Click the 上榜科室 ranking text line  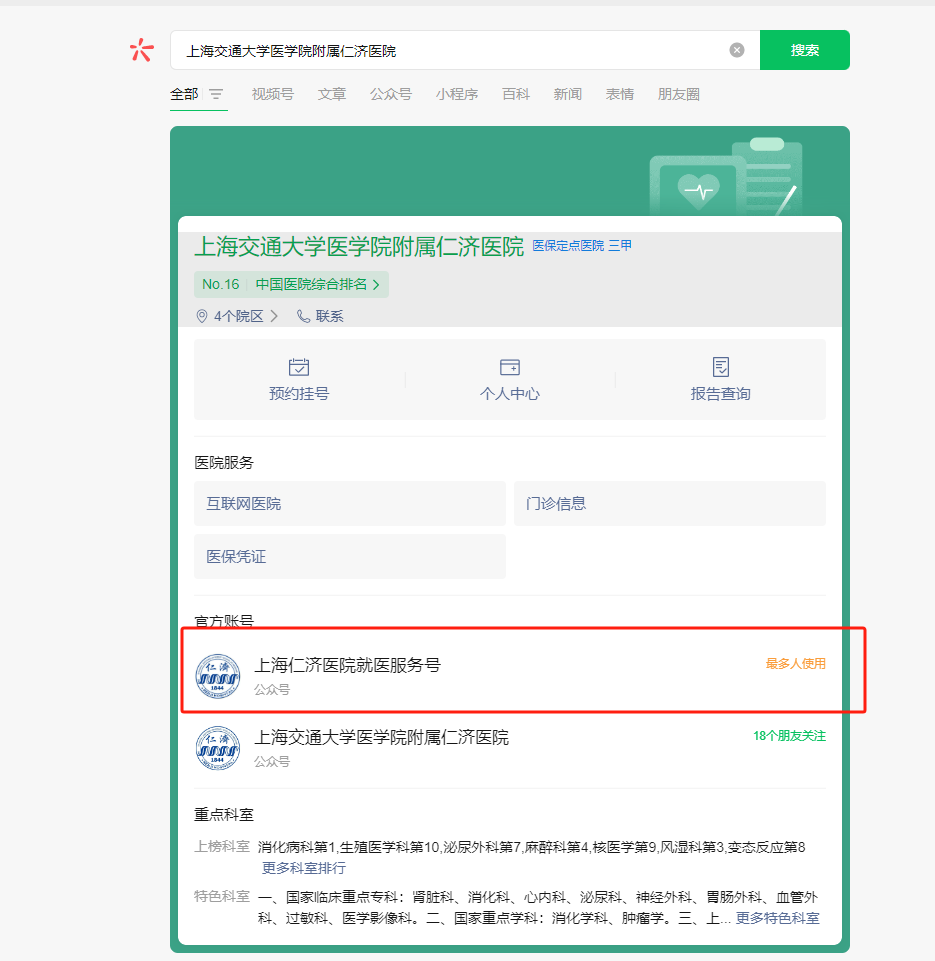(531, 848)
